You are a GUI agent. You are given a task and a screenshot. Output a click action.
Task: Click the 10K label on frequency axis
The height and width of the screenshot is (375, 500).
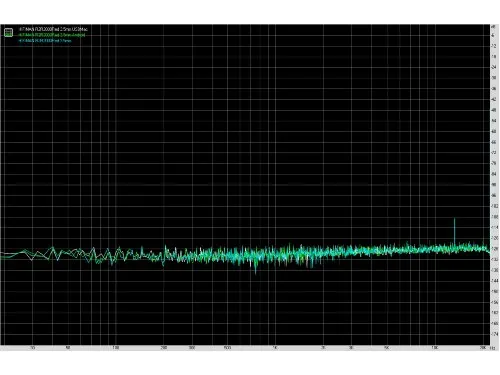pyautogui.click(x=435, y=348)
